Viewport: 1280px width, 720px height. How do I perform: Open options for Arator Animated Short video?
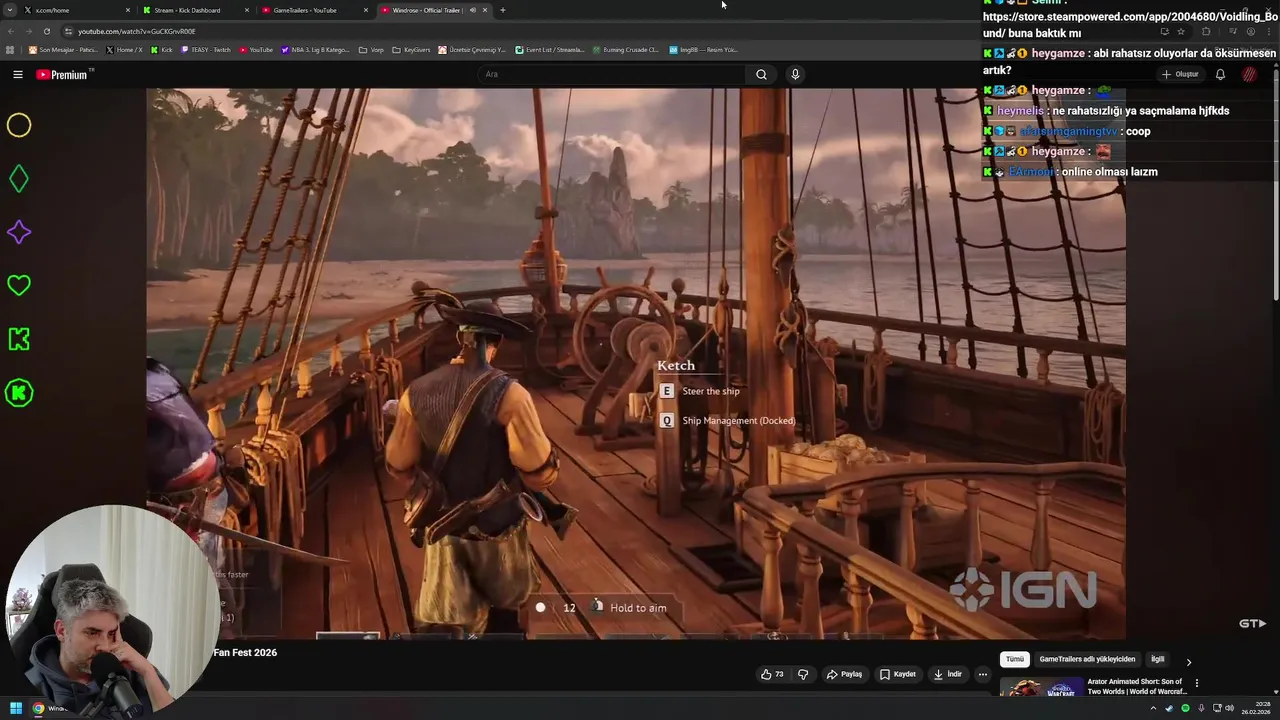coord(1196,684)
